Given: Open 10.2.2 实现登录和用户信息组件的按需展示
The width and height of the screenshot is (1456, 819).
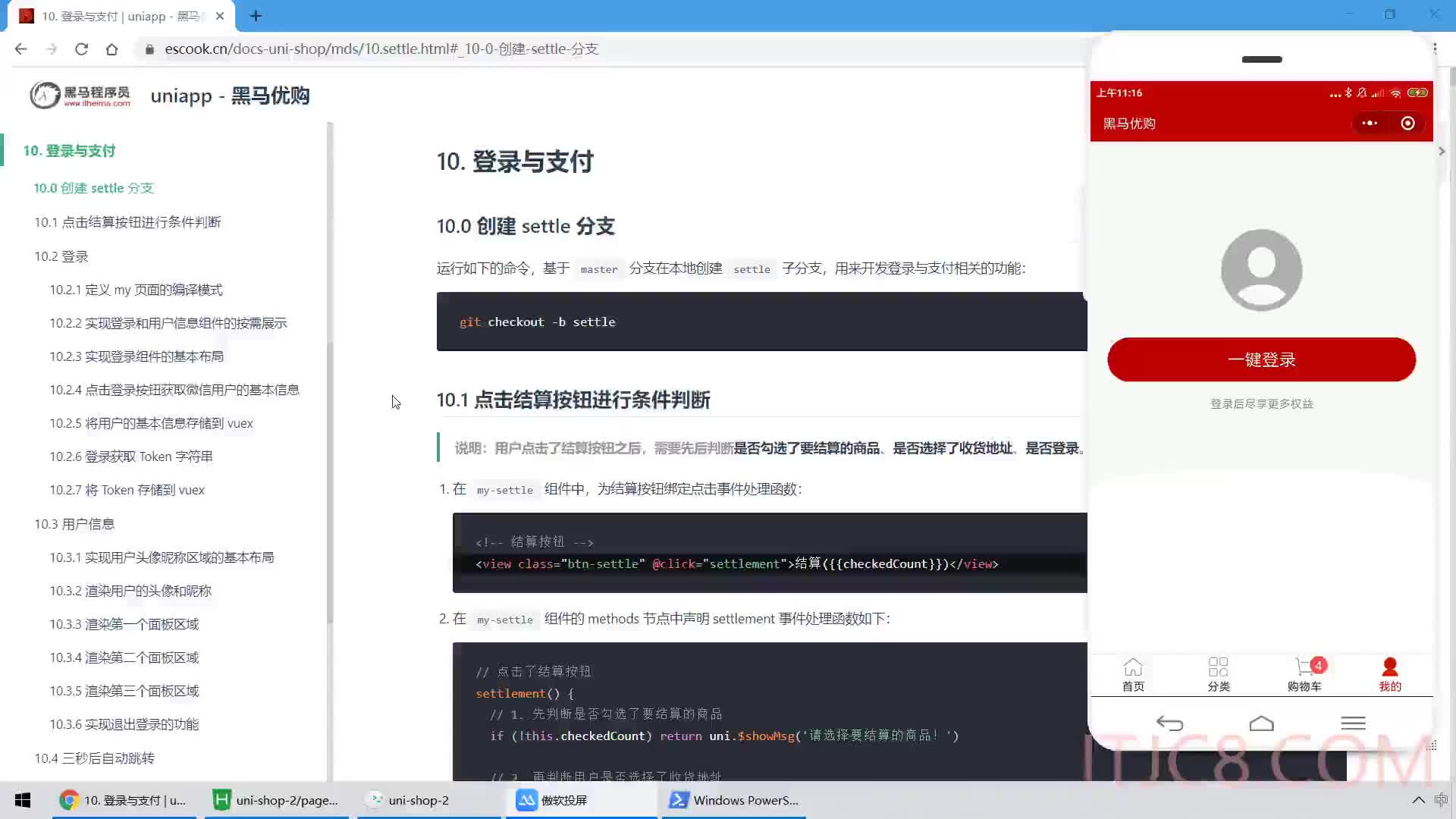Looking at the screenshot, I should [168, 323].
